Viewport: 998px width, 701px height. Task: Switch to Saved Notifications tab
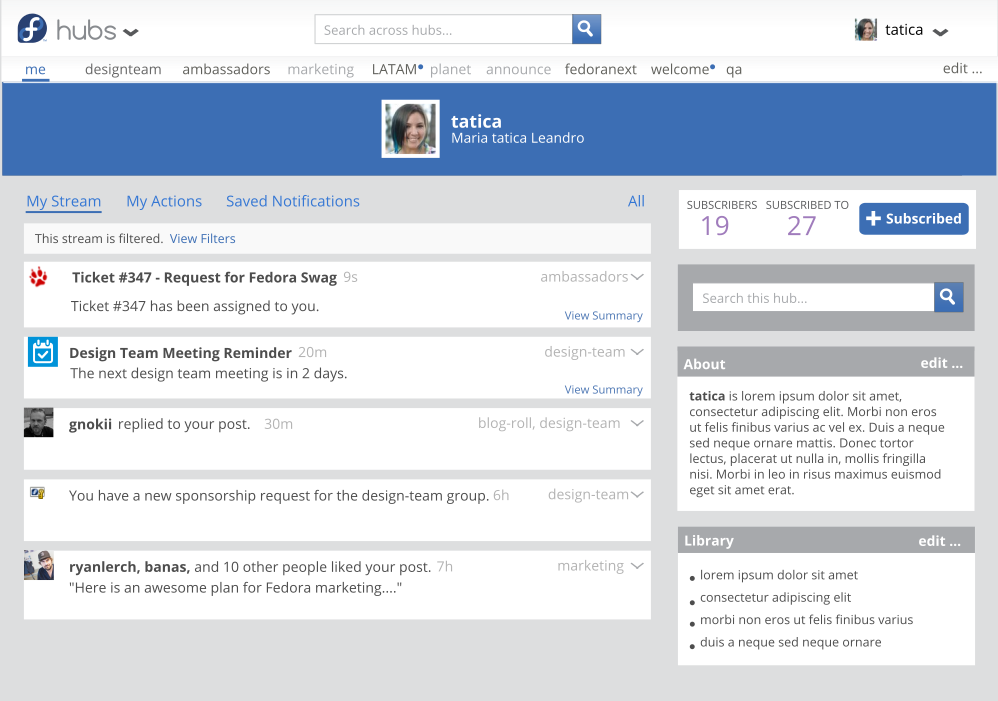[x=293, y=201]
